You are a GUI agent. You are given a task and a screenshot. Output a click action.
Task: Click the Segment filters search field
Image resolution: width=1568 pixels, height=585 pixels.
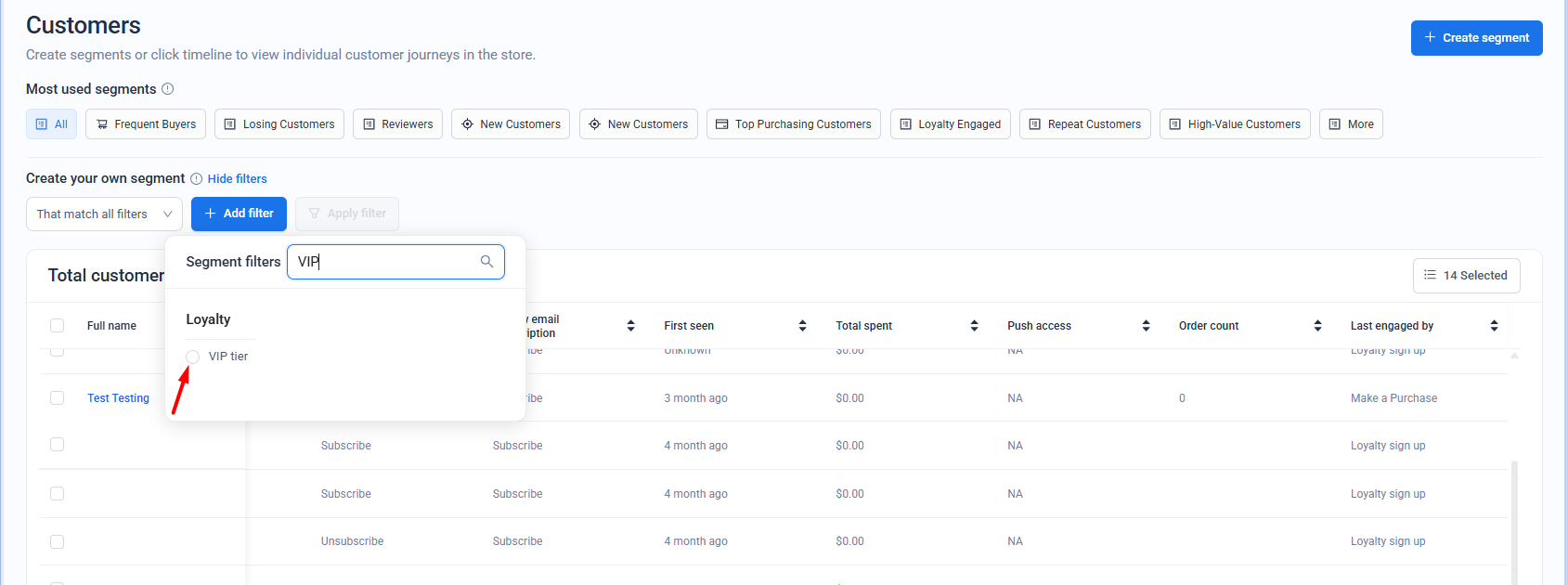point(385,262)
